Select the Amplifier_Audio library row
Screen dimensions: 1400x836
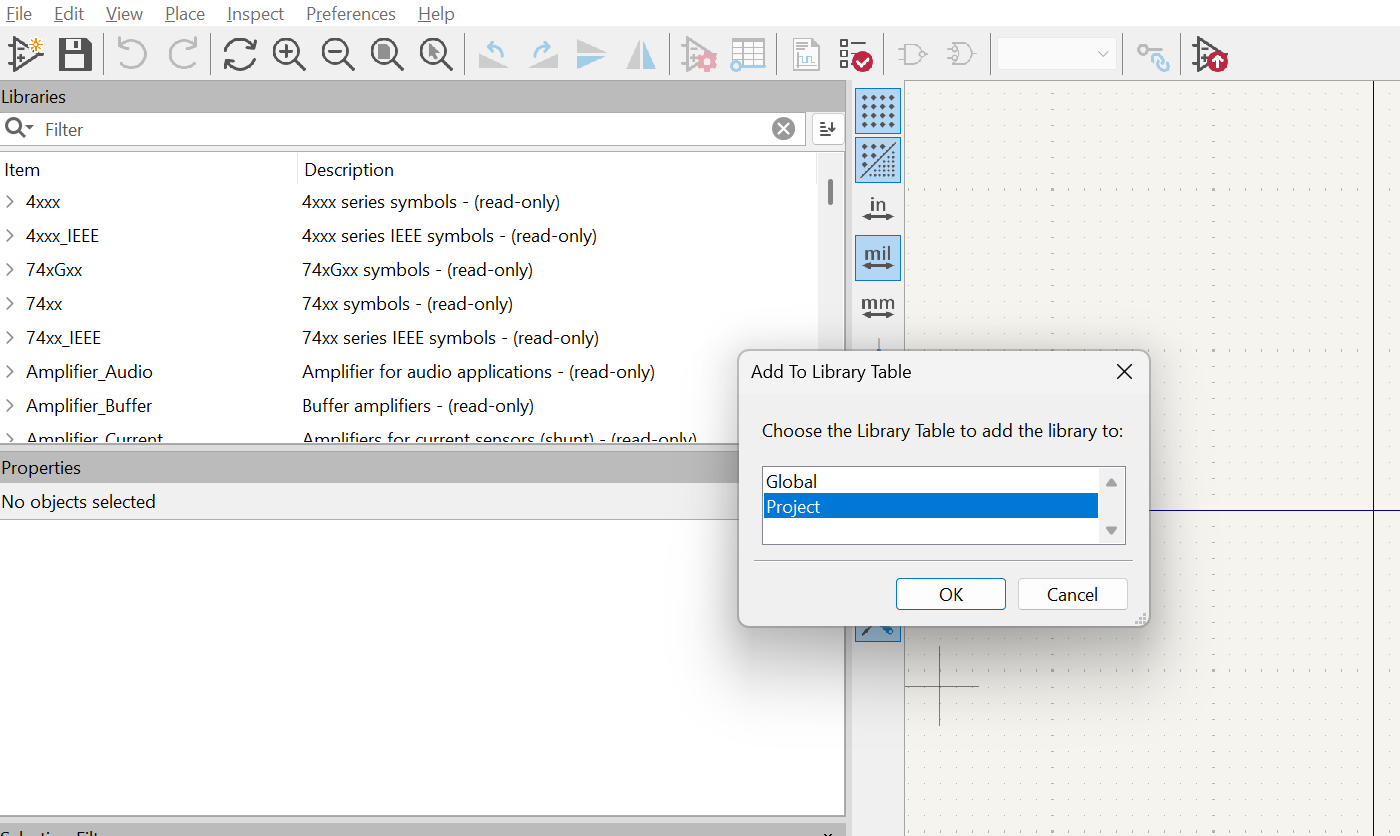click(x=409, y=372)
